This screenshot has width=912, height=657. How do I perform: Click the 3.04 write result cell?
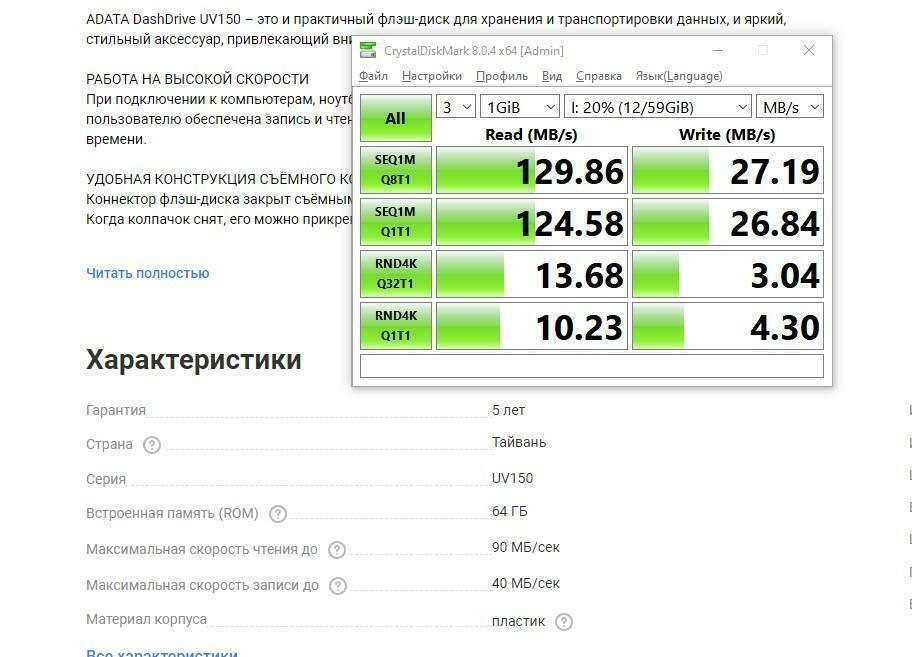pos(728,274)
